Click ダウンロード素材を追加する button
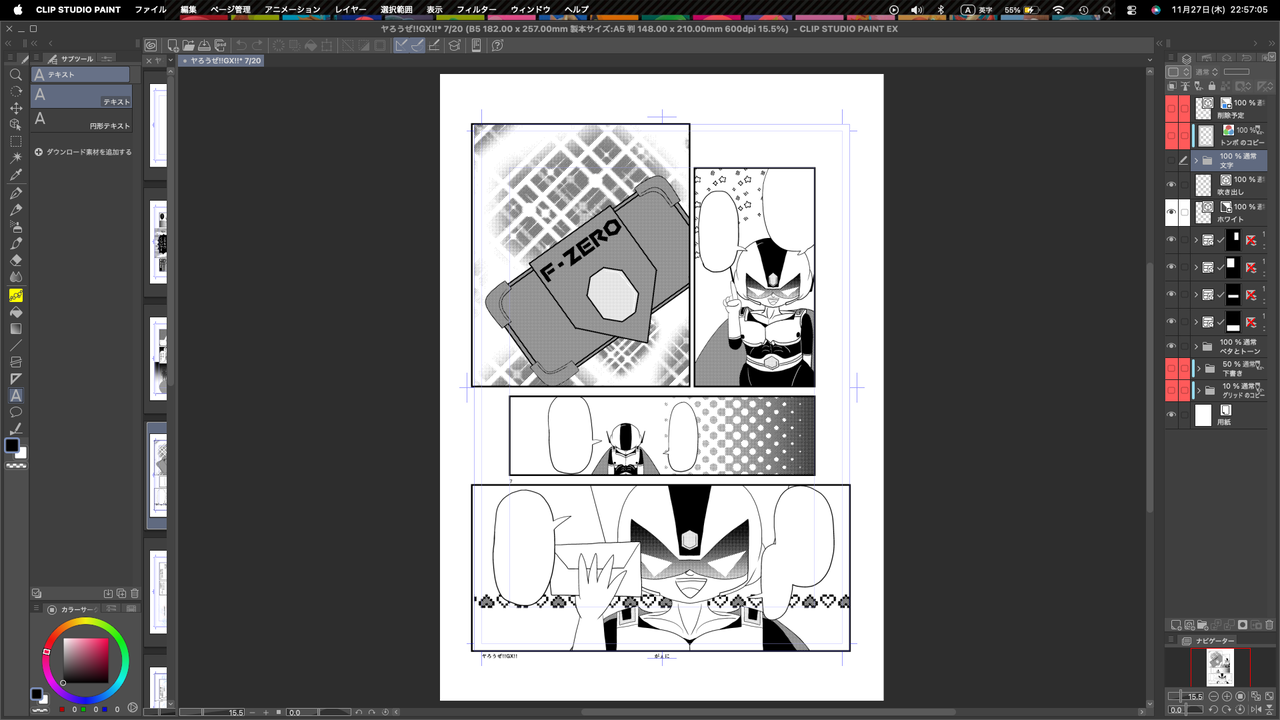The width and height of the screenshot is (1280, 720). (x=83, y=152)
